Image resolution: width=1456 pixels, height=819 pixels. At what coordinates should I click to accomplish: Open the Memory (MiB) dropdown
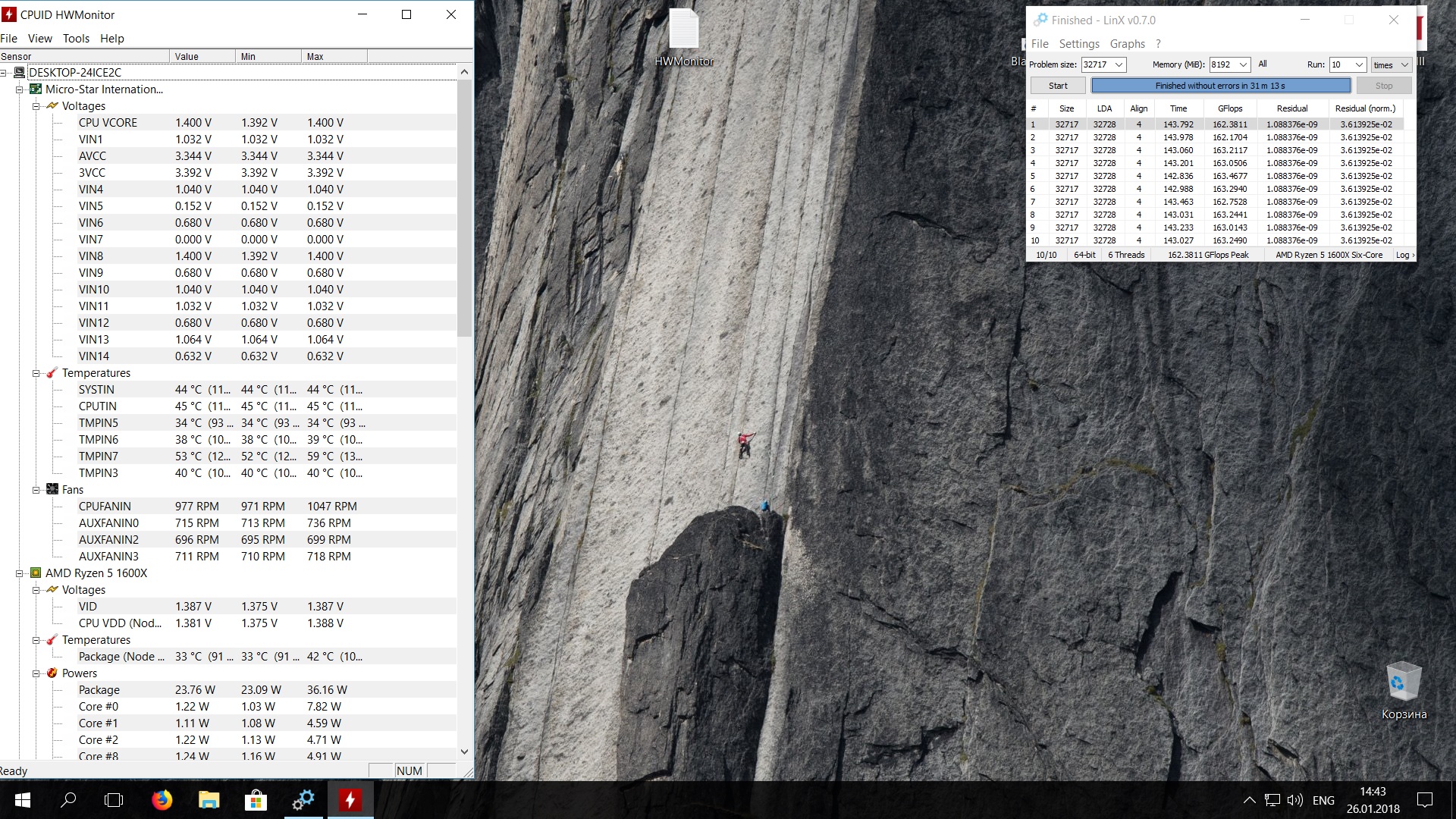[1244, 64]
